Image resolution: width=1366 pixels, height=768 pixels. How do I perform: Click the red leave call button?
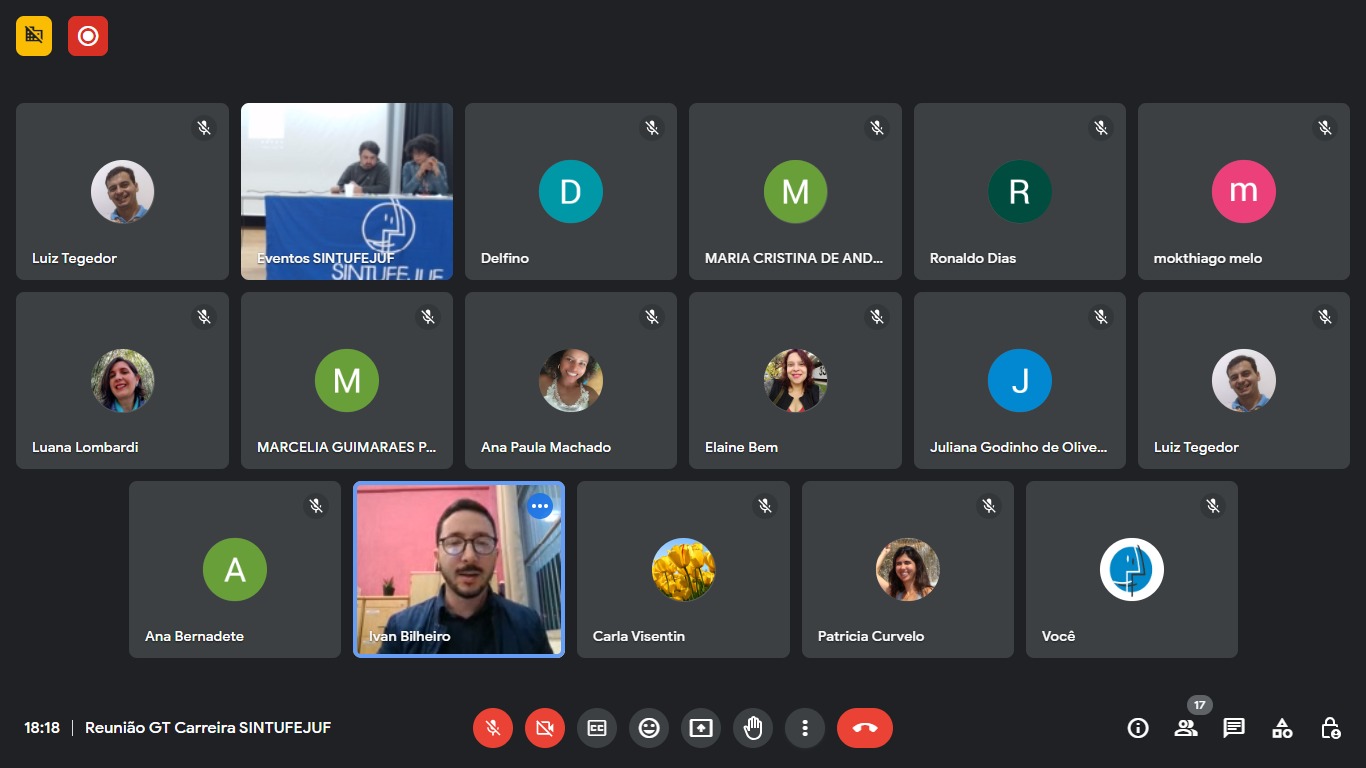(865, 728)
